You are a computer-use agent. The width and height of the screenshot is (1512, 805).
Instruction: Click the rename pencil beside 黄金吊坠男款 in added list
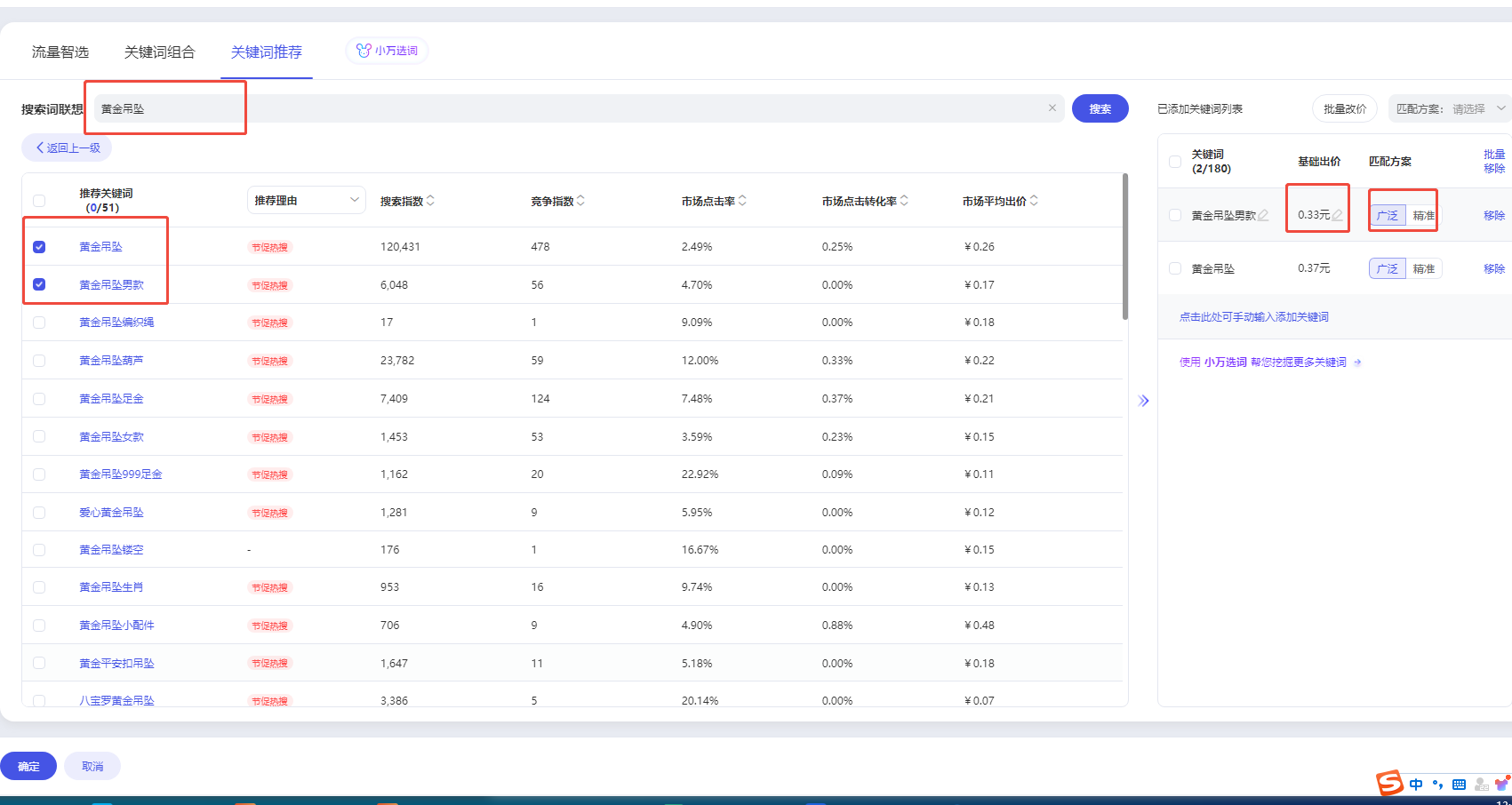pyautogui.click(x=1263, y=215)
